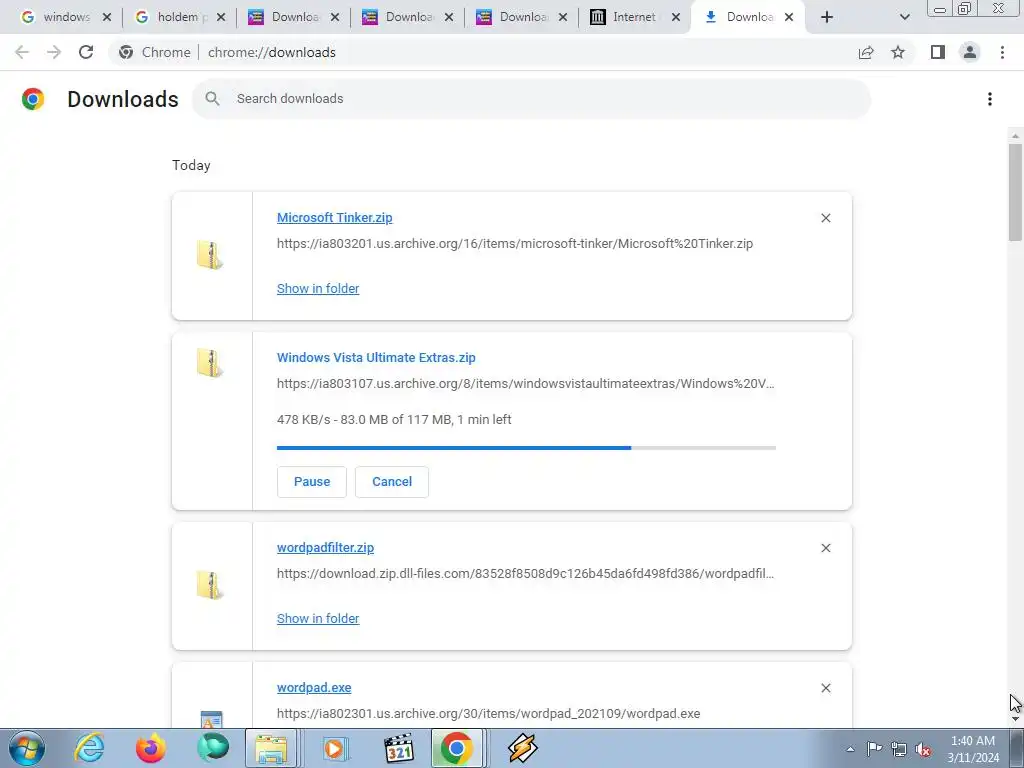Screen dimensions: 1024x768
Task: Click the wordpad.exe source URL text
Action: (488, 713)
